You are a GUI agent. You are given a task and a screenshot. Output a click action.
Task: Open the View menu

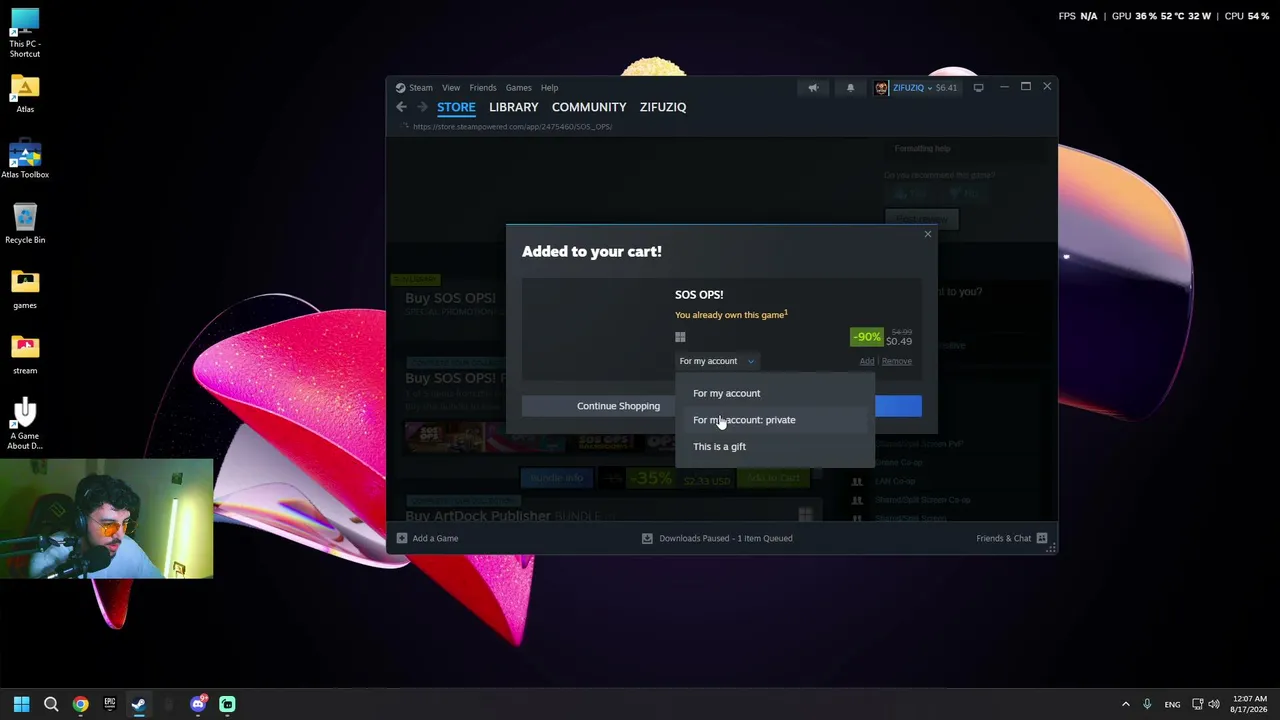pos(451,88)
